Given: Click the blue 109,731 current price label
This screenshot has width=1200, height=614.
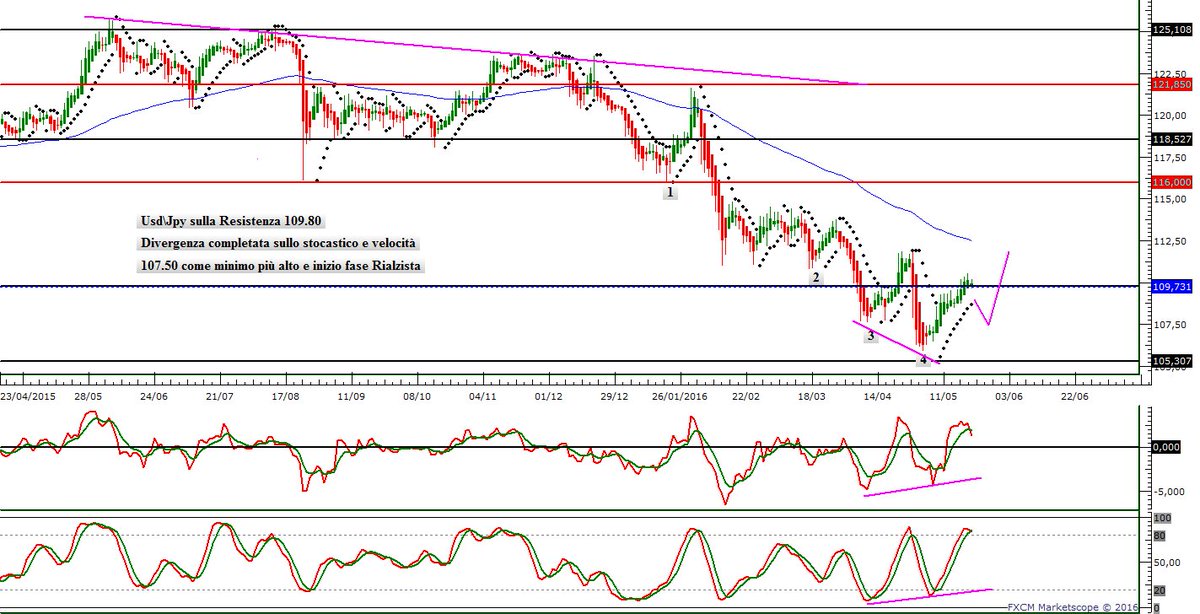Looking at the screenshot, I should click(1172, 287).
